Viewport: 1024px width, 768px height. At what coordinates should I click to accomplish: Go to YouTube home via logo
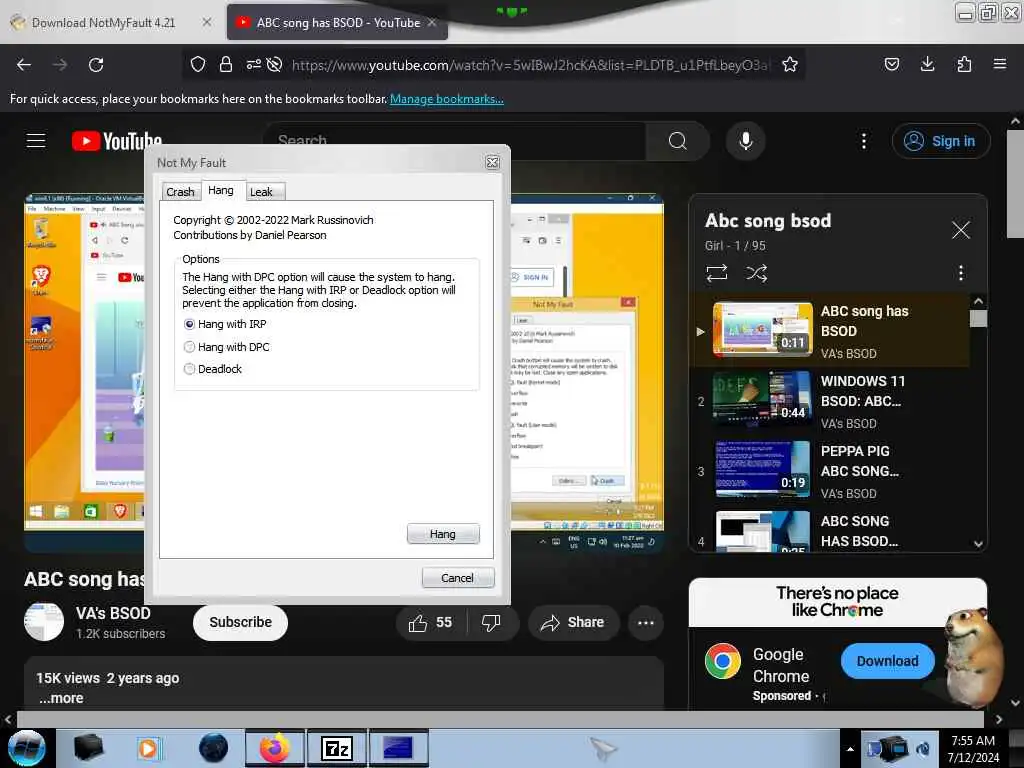pyautogui.click(x=117, y=140)
